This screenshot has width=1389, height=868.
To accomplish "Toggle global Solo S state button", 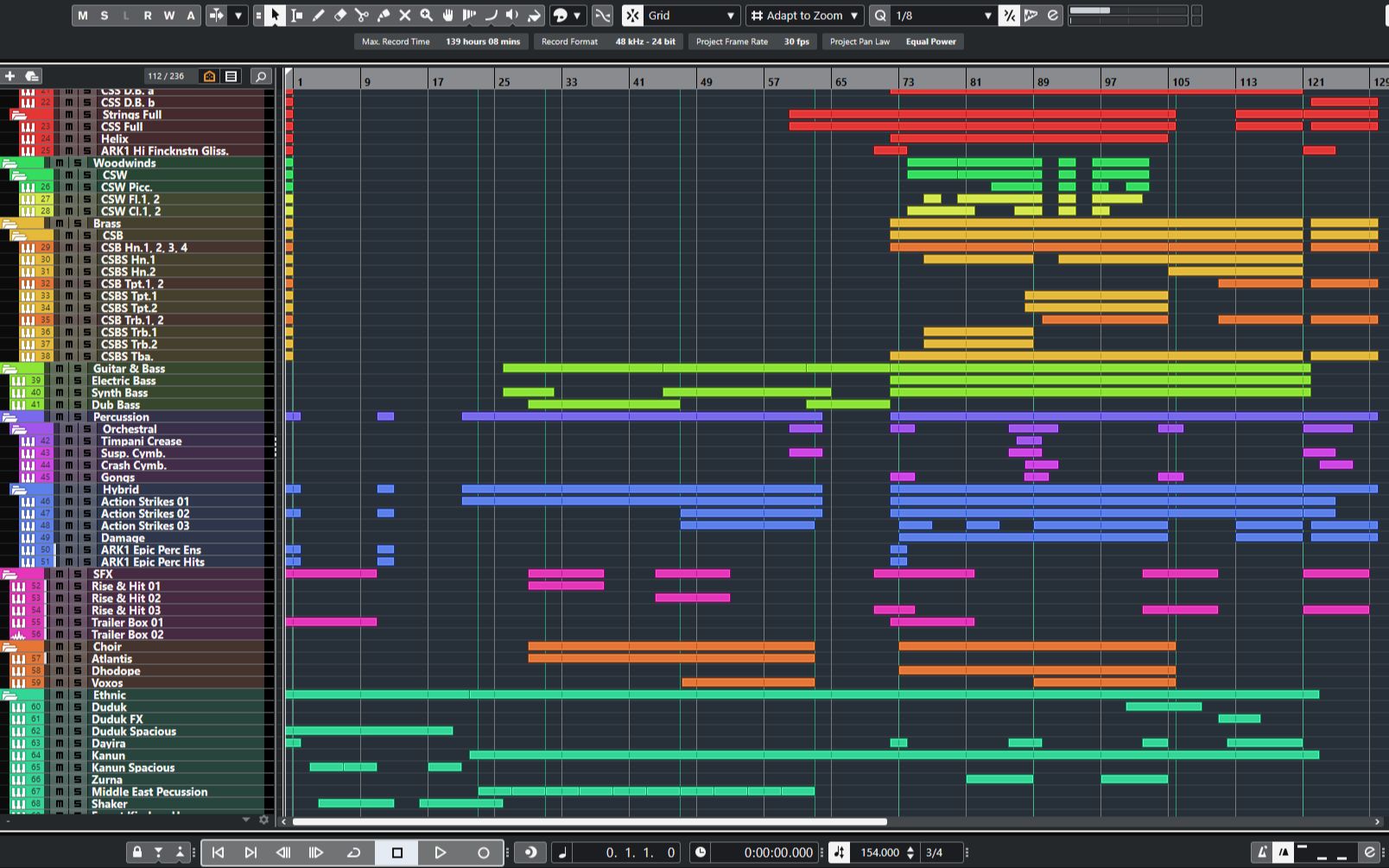I will tap(105, 16).
